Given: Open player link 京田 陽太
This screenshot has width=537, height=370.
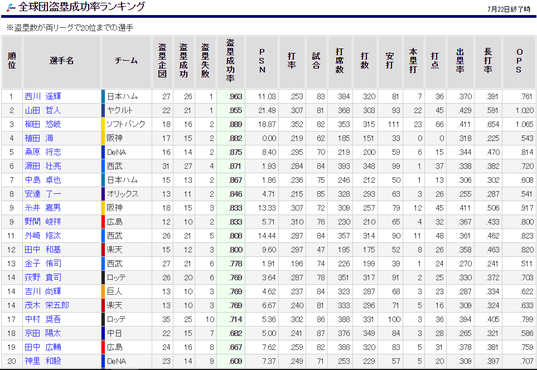Looking at the screenshot, I should (x=43, y=333).
